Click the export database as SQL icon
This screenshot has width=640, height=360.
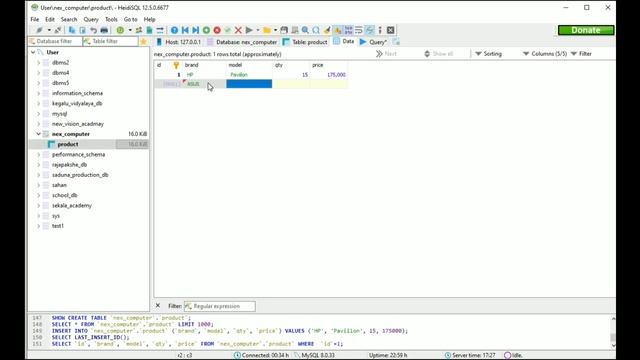(149, 30)
